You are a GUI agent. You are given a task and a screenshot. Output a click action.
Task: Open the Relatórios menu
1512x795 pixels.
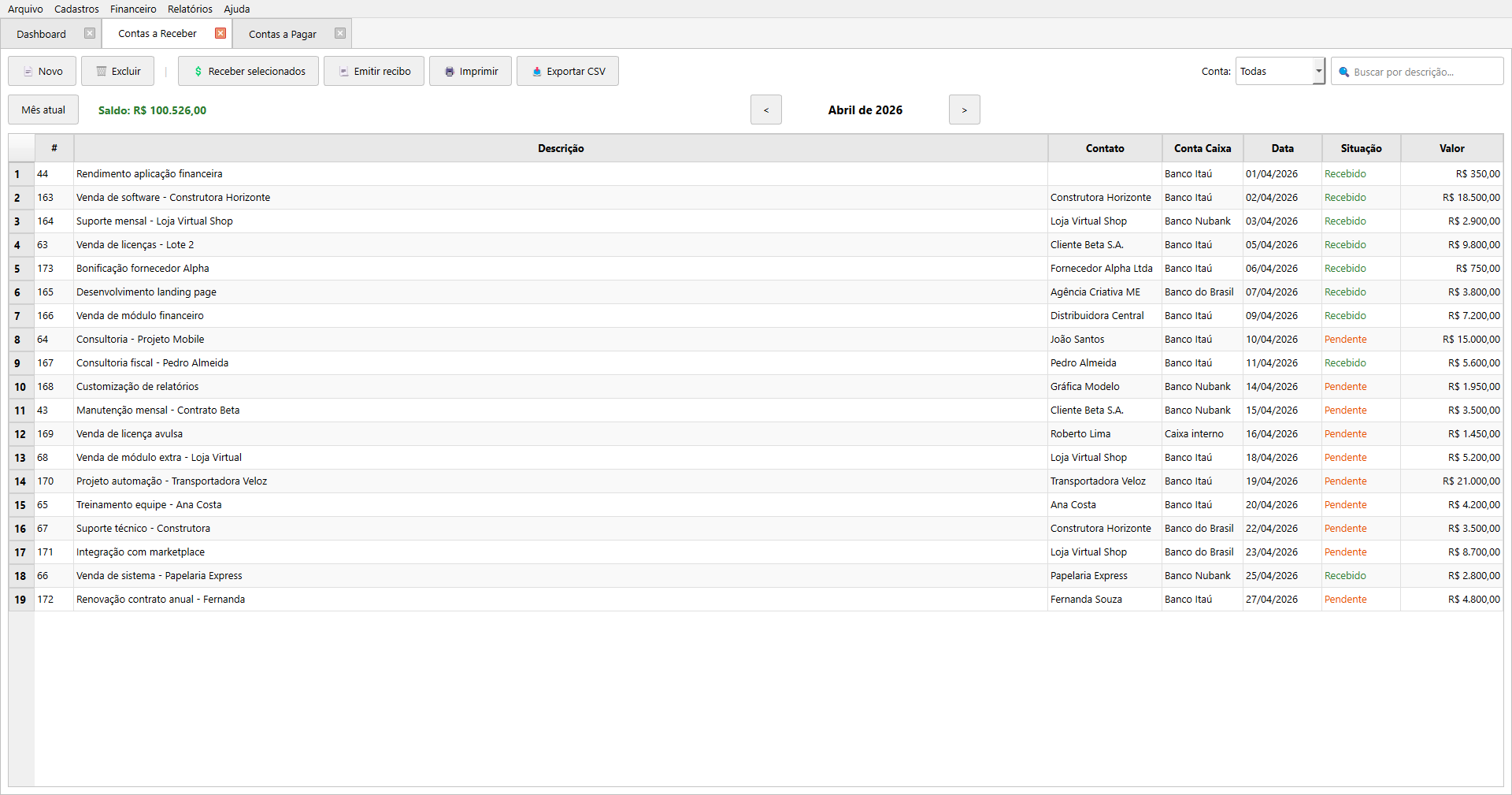pyautogui.click(x=190, y=9)
